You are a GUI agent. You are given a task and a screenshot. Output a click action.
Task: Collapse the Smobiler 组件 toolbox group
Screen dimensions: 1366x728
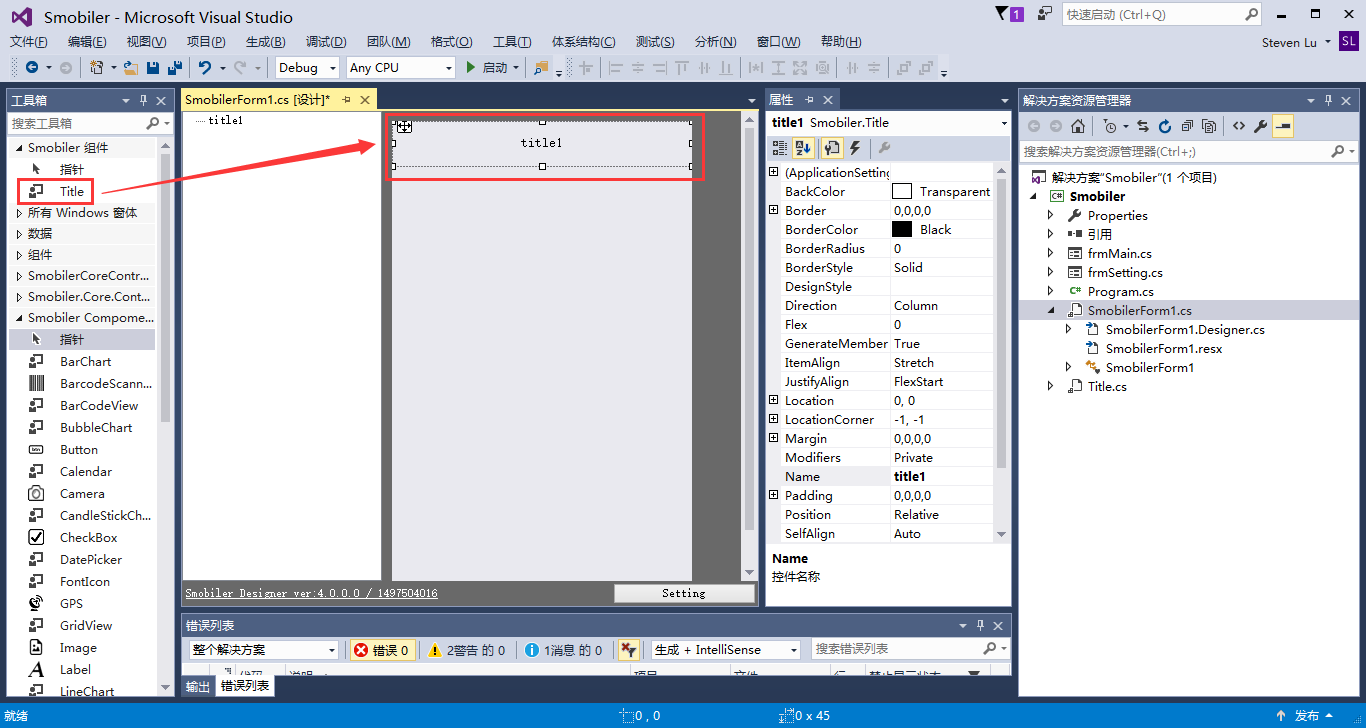coord(19,148)
